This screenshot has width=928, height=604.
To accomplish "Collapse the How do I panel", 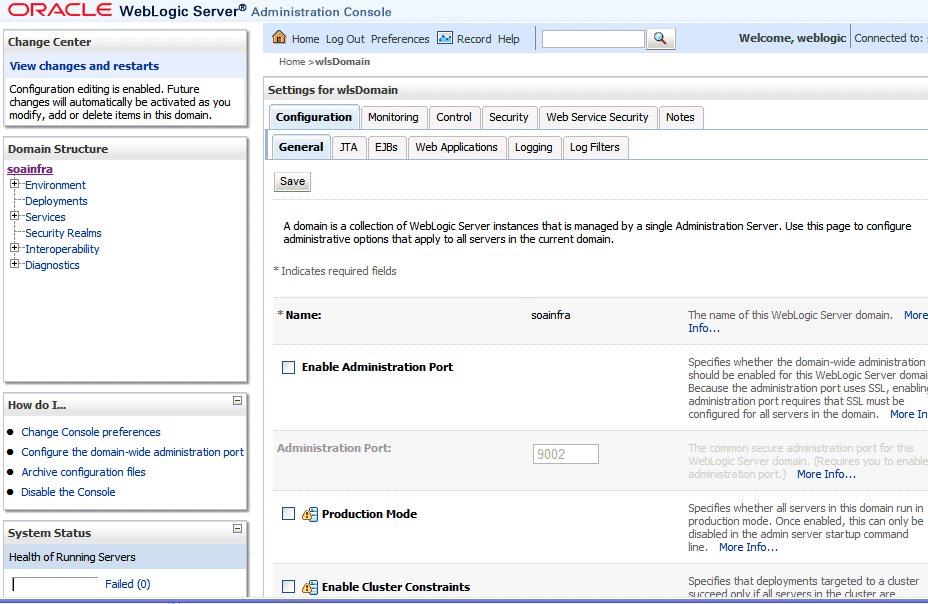I will (237, 400).
